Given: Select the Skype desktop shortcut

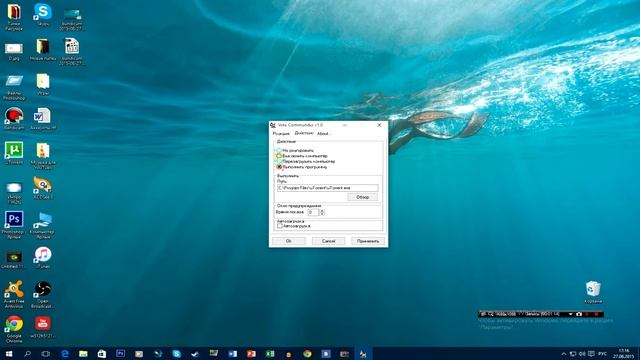Looking at the screenshot, I should [x=43, y=15].
